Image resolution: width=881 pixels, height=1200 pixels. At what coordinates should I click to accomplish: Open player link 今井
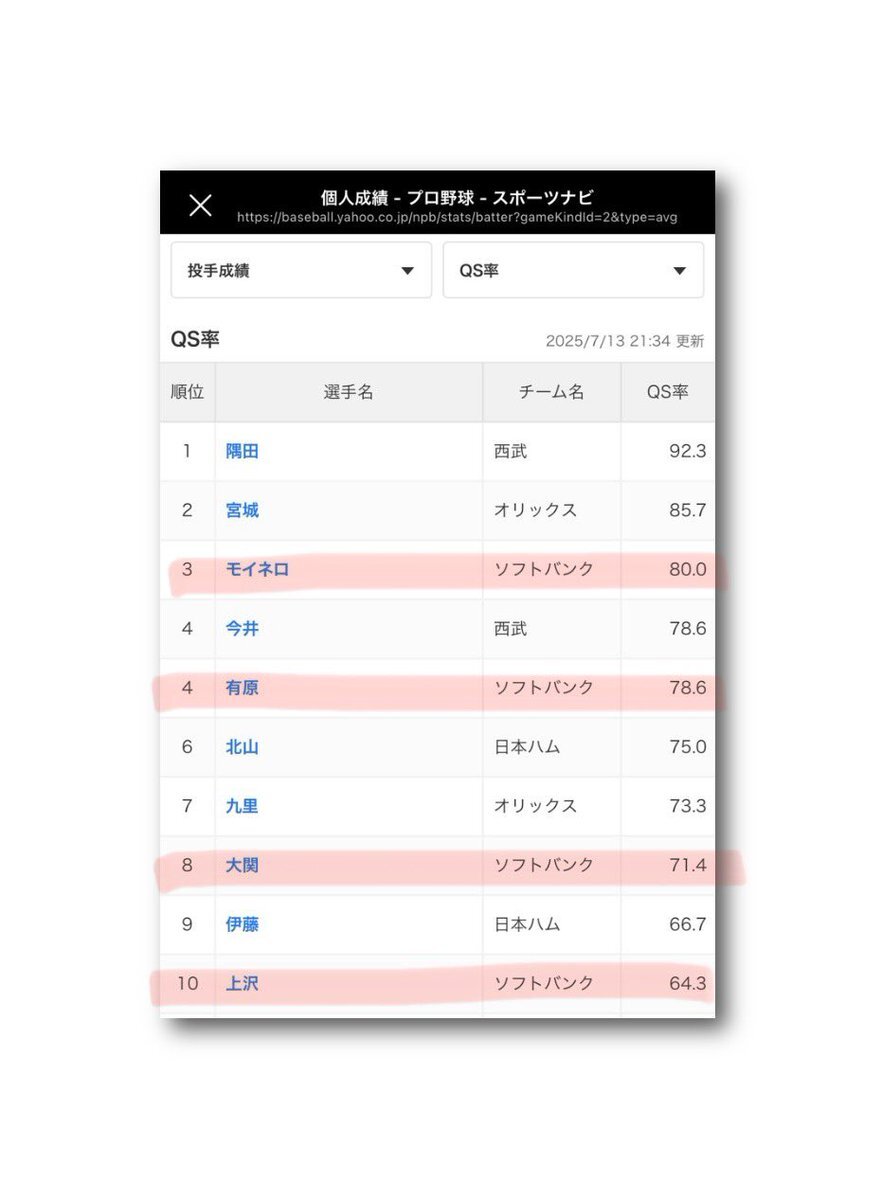coord(242,628)
